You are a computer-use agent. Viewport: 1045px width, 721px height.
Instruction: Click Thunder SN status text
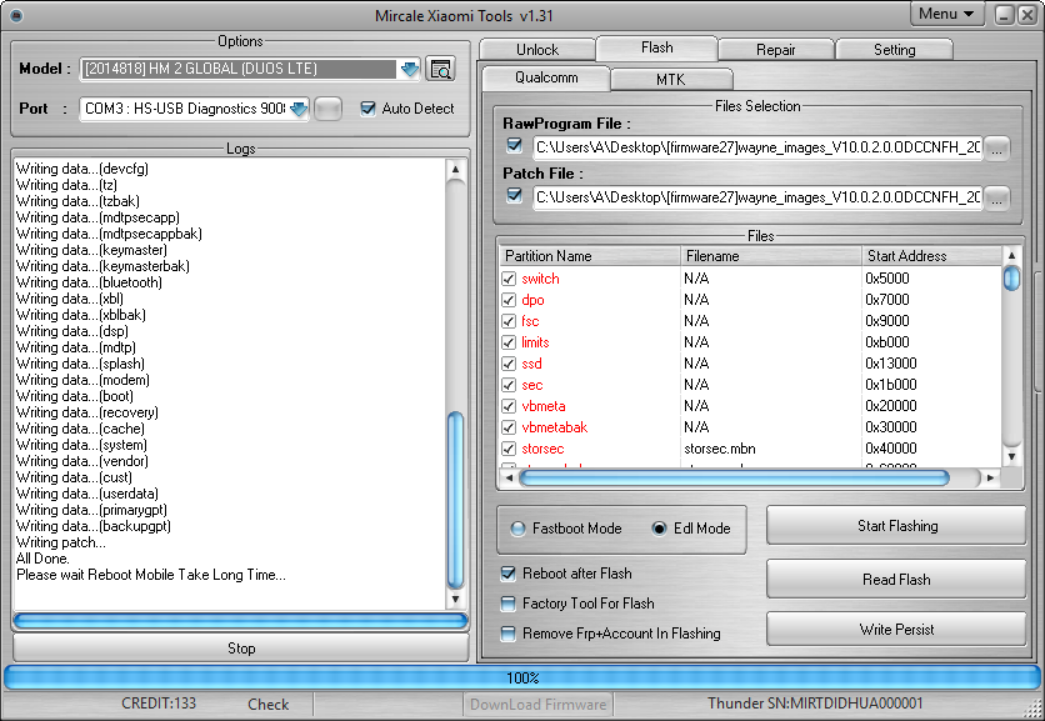click(x=815, y=704)
